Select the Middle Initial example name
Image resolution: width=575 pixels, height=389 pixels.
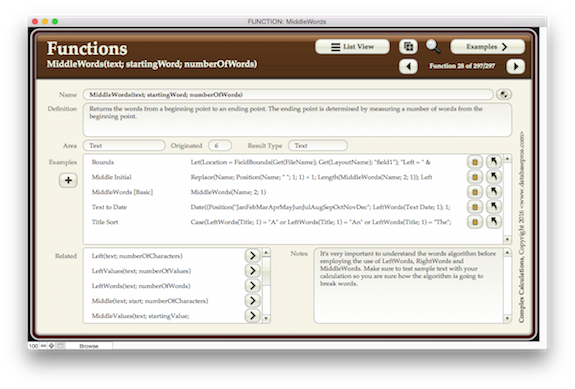click(x=111, y=177)
